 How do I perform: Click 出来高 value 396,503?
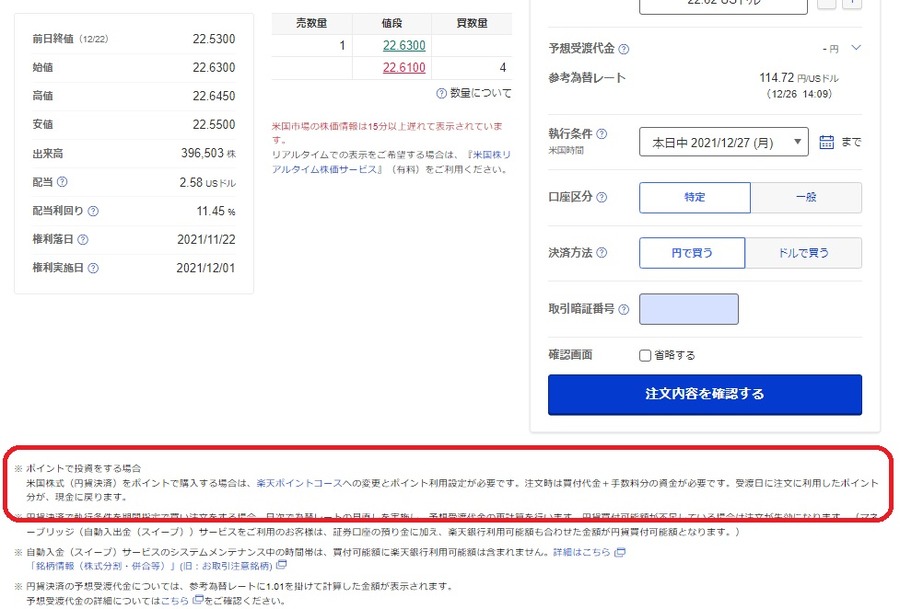click(x=202, y=153)
